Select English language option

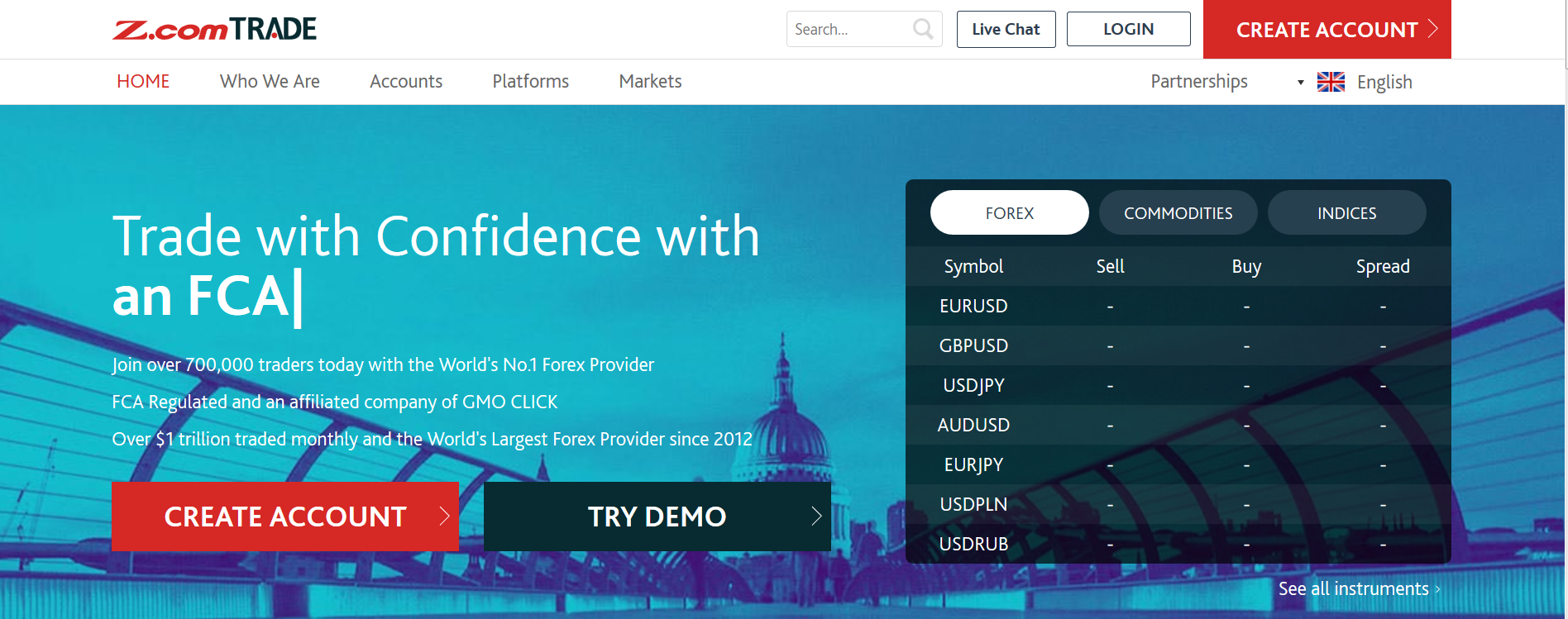1384,83
